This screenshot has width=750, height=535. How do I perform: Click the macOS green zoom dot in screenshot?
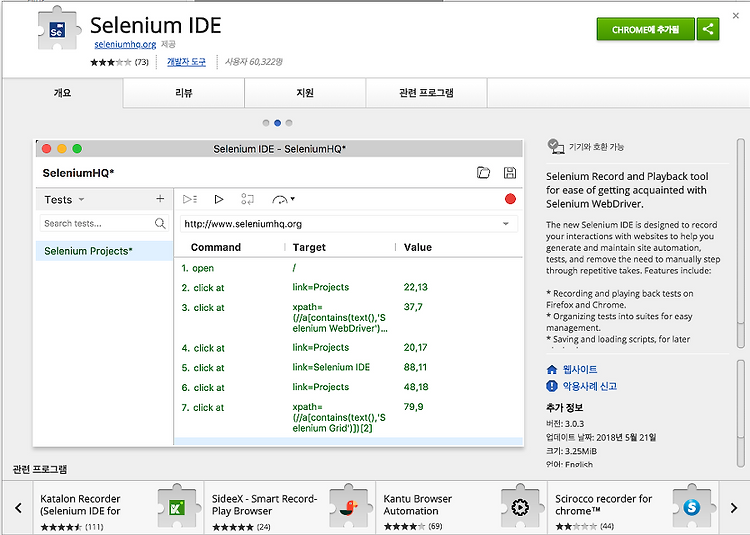pyautogui.click(x=77, y=149)
